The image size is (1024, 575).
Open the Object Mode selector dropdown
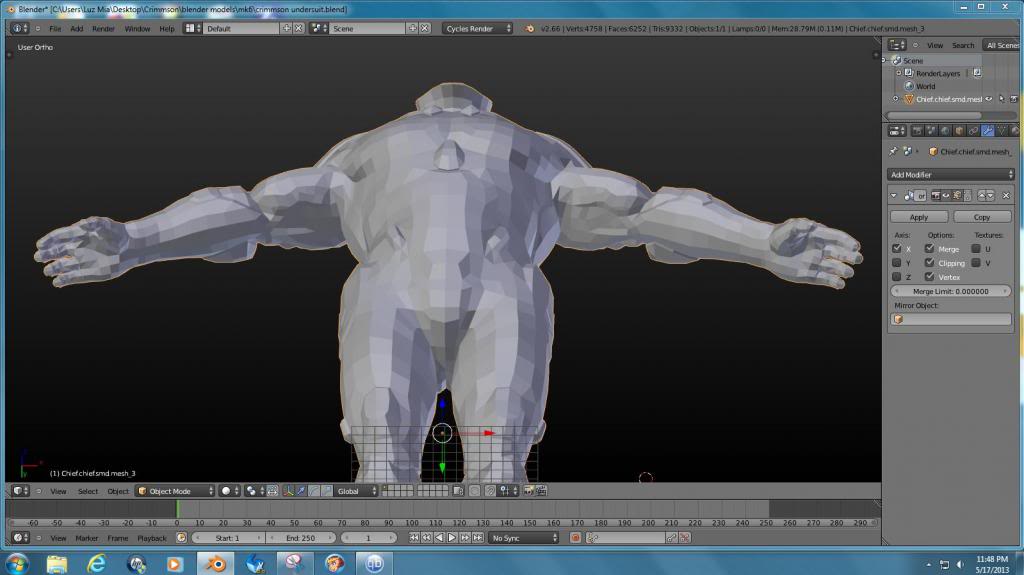(176, 491)
